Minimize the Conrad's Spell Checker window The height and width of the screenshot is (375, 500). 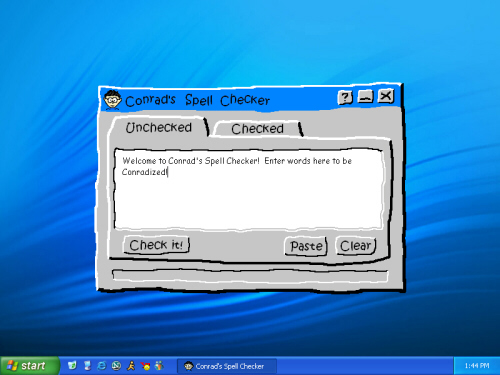click(366, 97)
